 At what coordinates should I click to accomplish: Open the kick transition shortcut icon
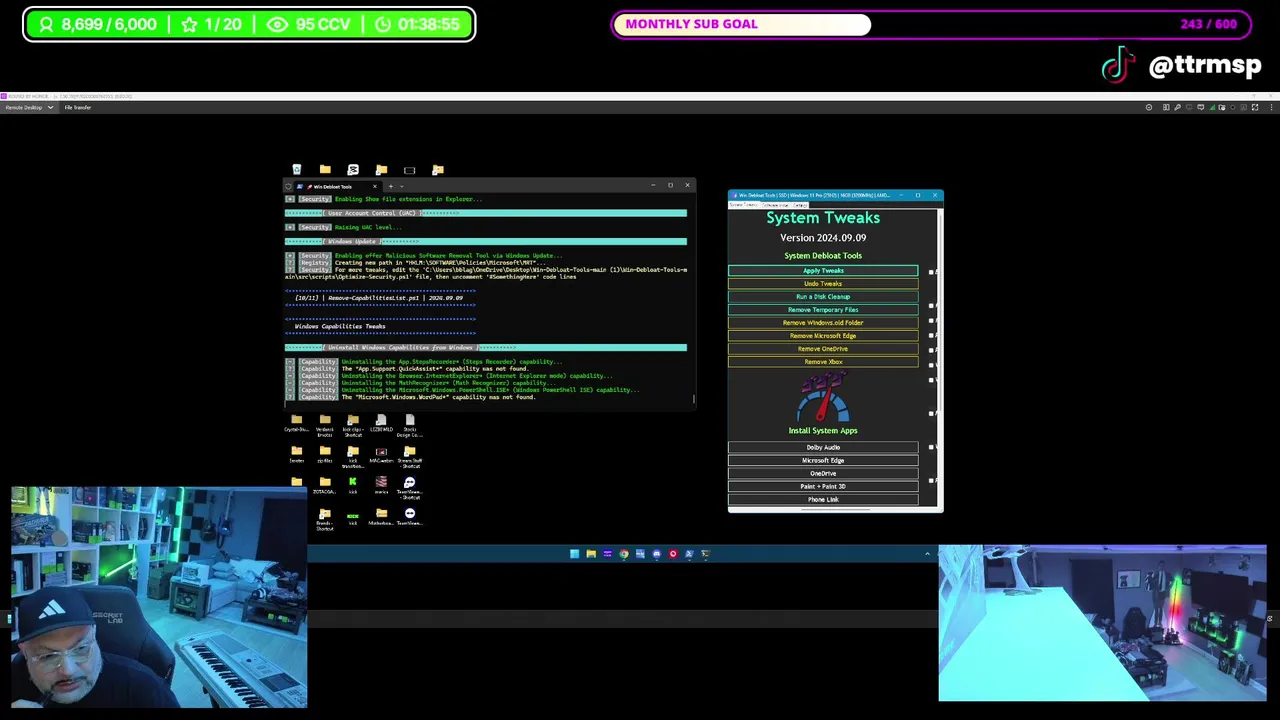pos(353,456)
